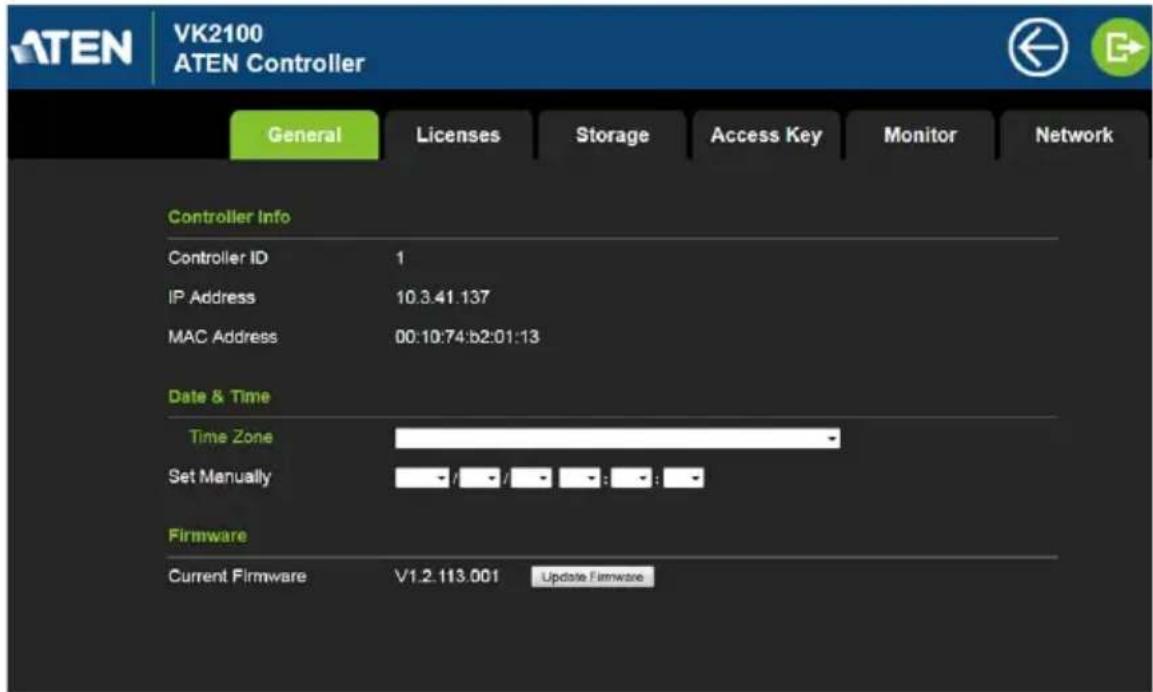Click the IP Address label
Screen dimensions: 1153x692
[x=212, y=298]
